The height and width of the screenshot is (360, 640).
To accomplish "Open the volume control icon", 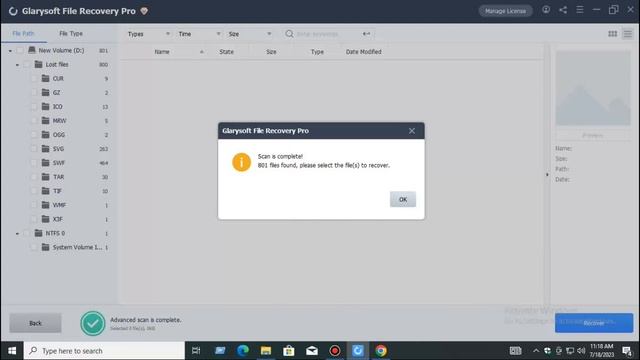I will tap(581, 351).
